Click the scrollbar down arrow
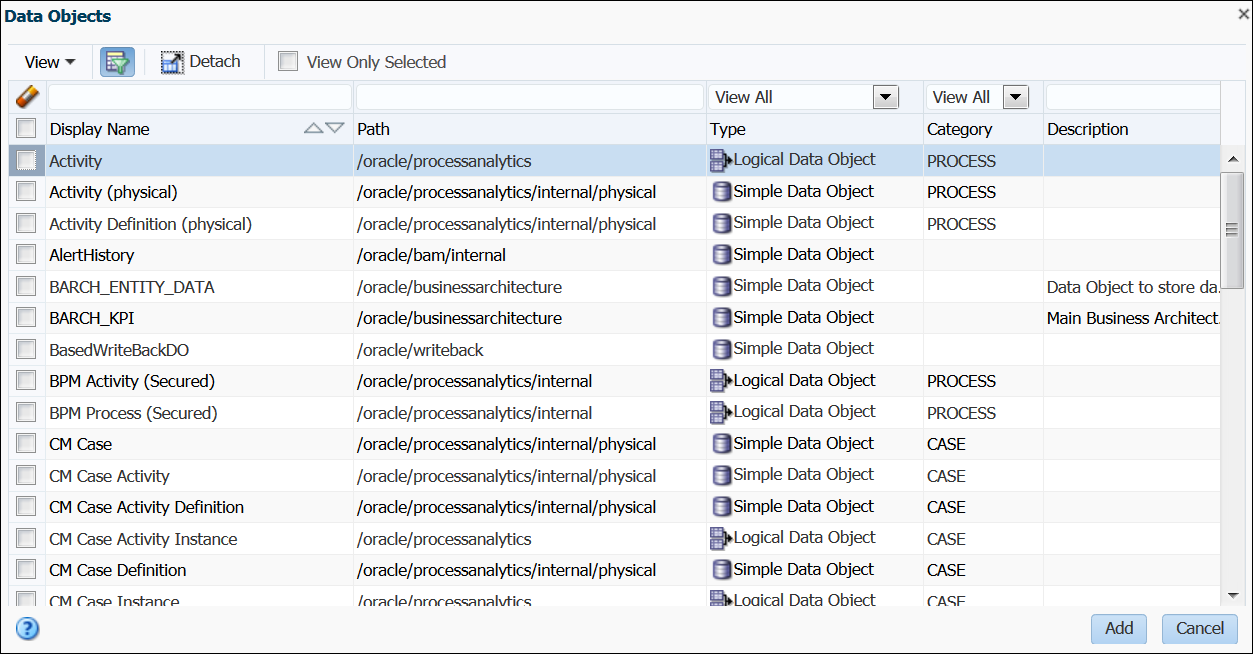 1234,595
